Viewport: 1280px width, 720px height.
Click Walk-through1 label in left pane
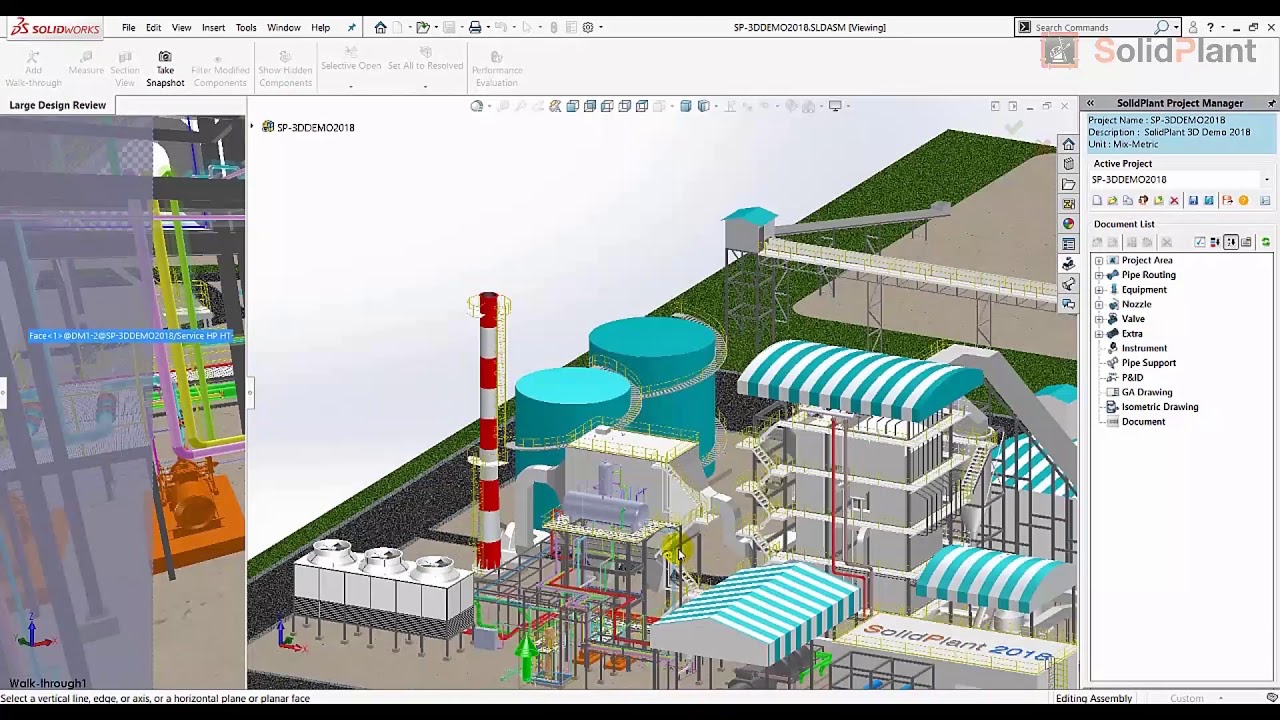click(48, 684)
